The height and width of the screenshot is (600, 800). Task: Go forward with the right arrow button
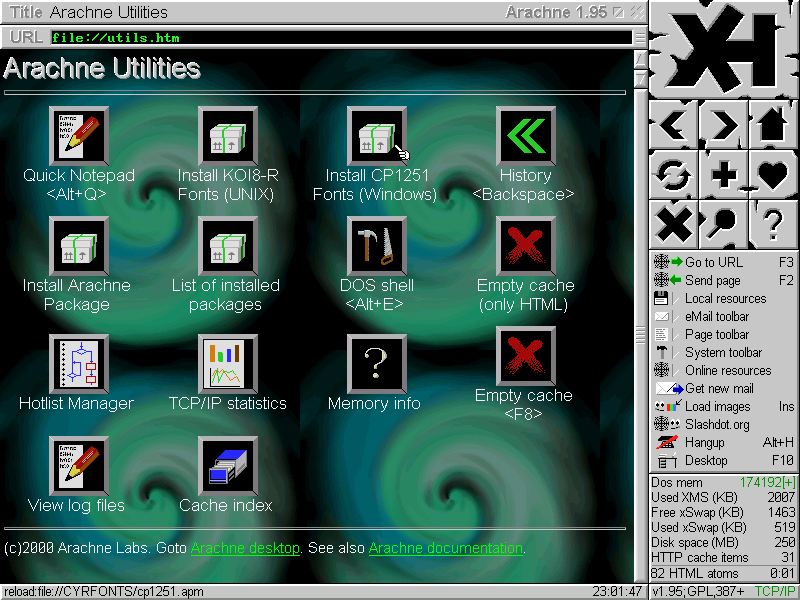coord(723,124)
